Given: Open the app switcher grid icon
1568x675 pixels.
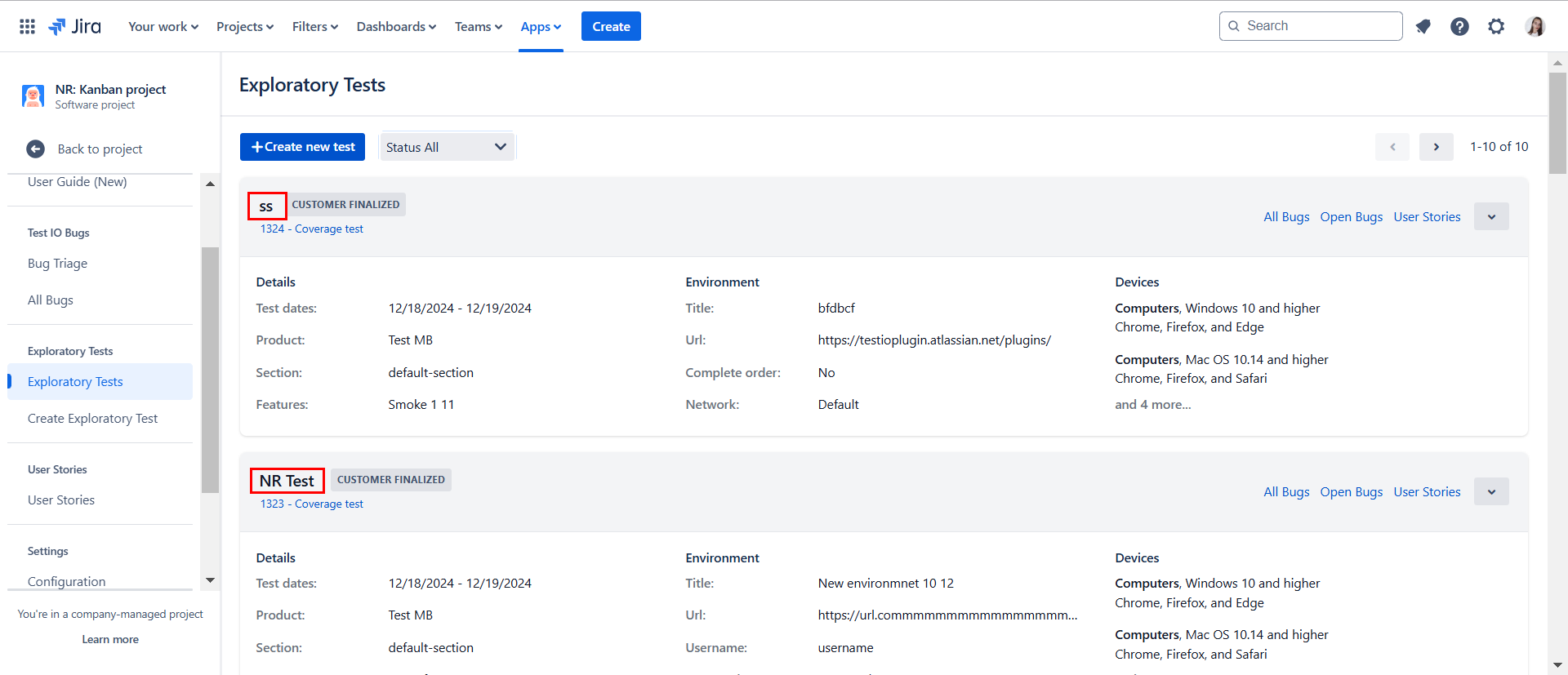Looking at the screenshot, I should click(x=27, y=26).
